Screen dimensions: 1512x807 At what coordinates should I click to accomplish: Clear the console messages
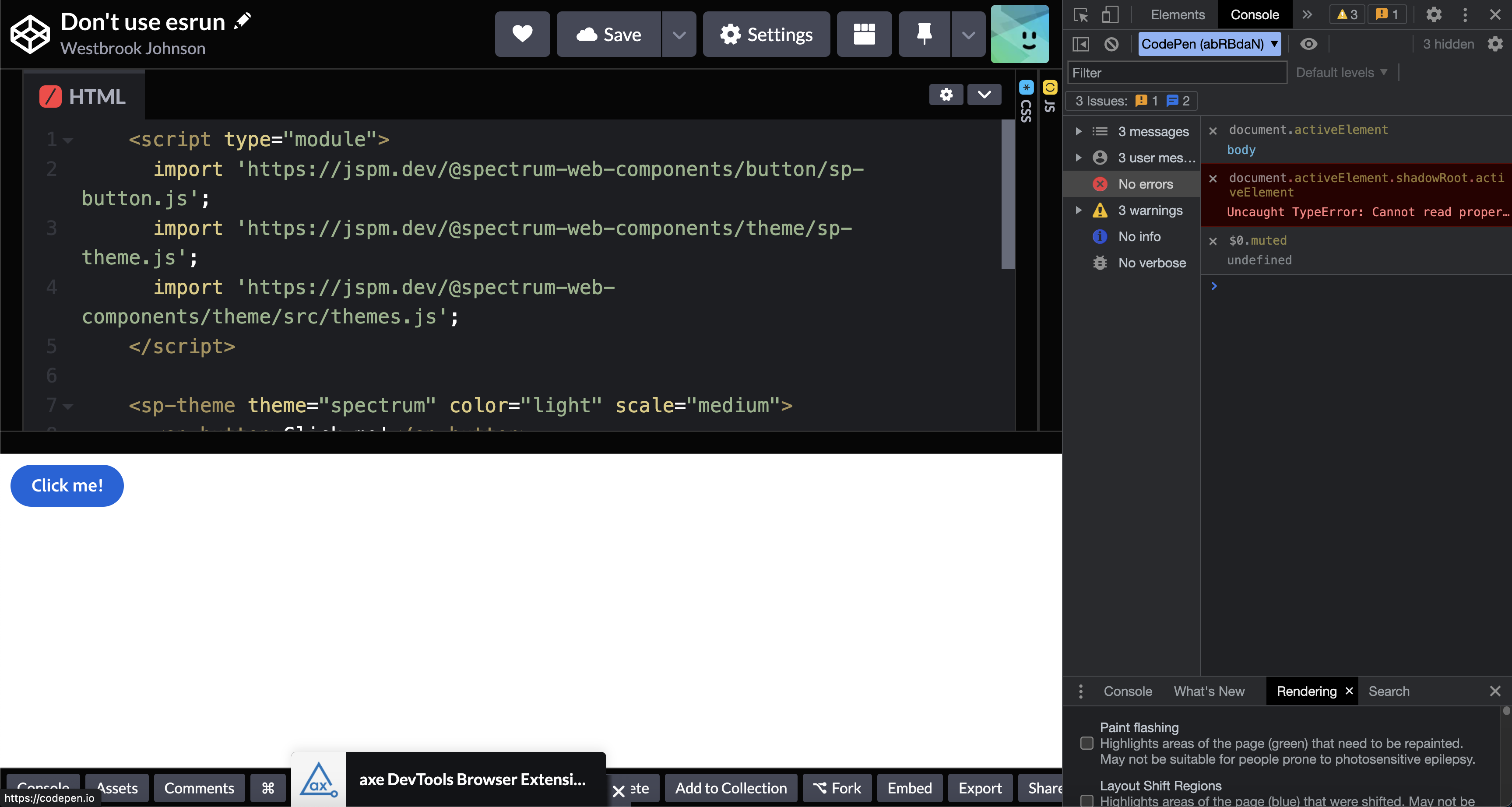click(x=1111, y=44)
